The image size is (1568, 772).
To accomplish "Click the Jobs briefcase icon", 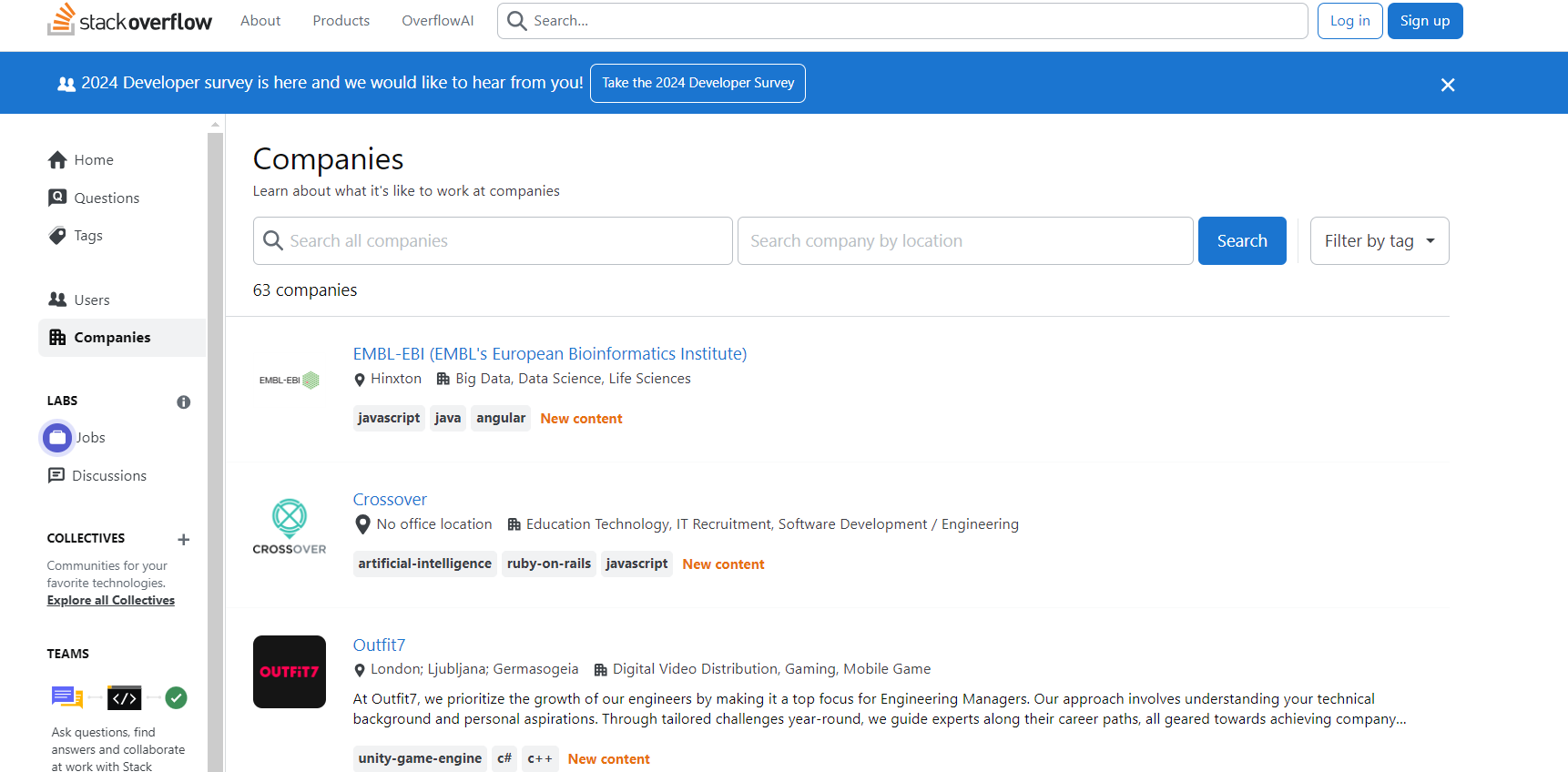I will click(x=57, y=438).
